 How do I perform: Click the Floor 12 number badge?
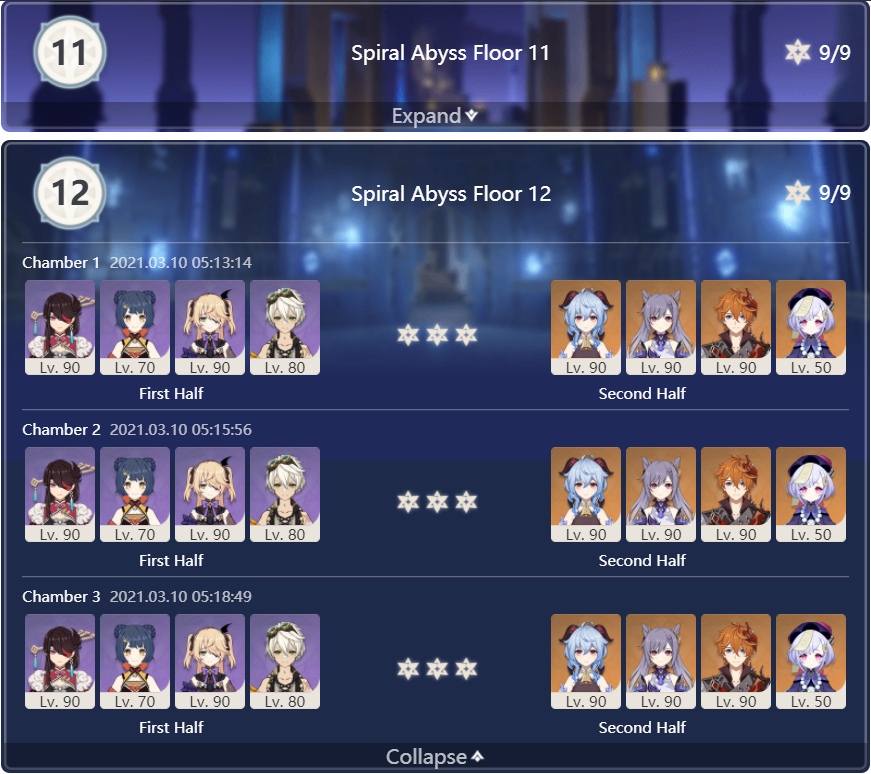coord(69,193)
